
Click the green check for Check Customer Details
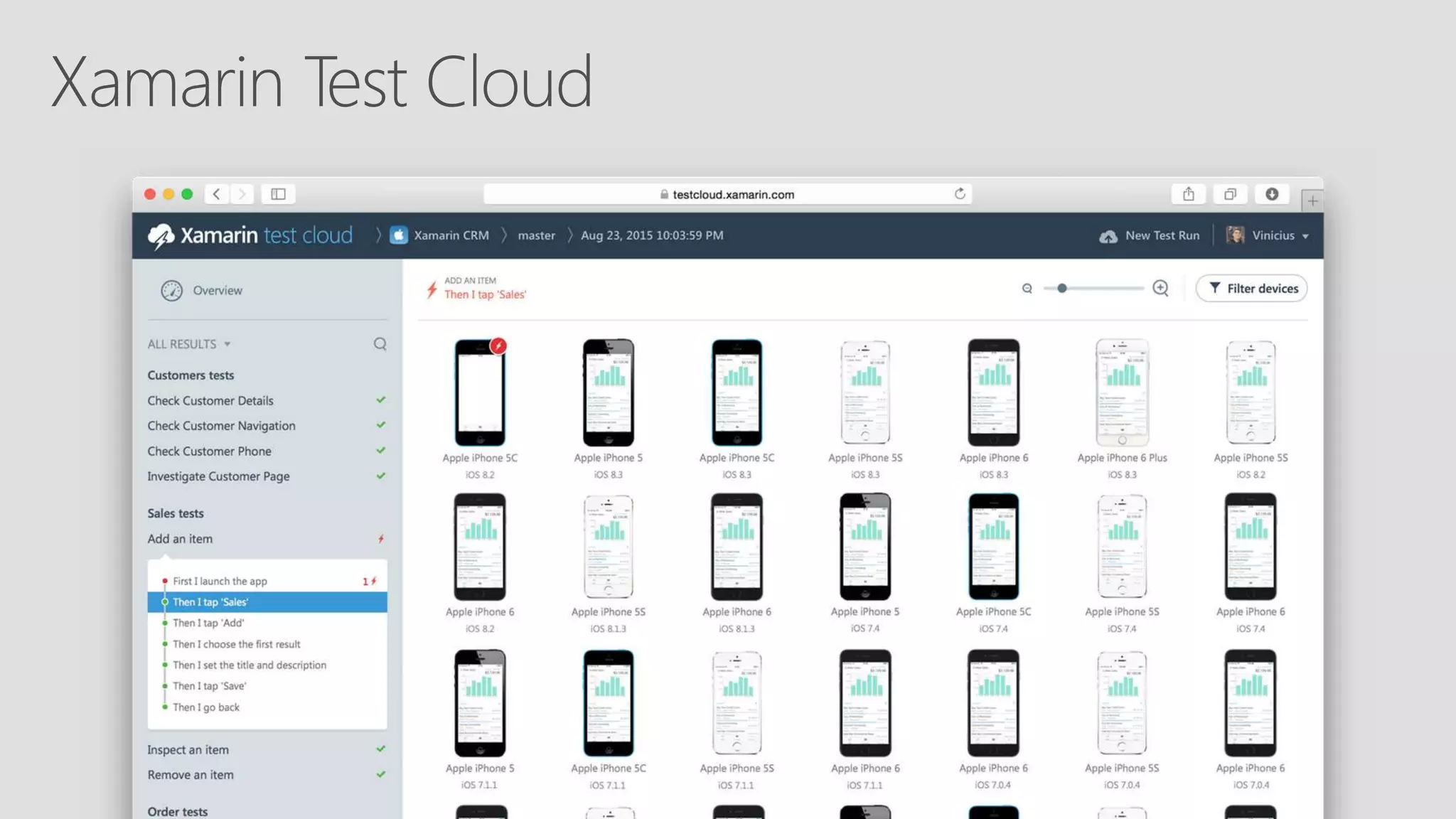coord(381,400)
